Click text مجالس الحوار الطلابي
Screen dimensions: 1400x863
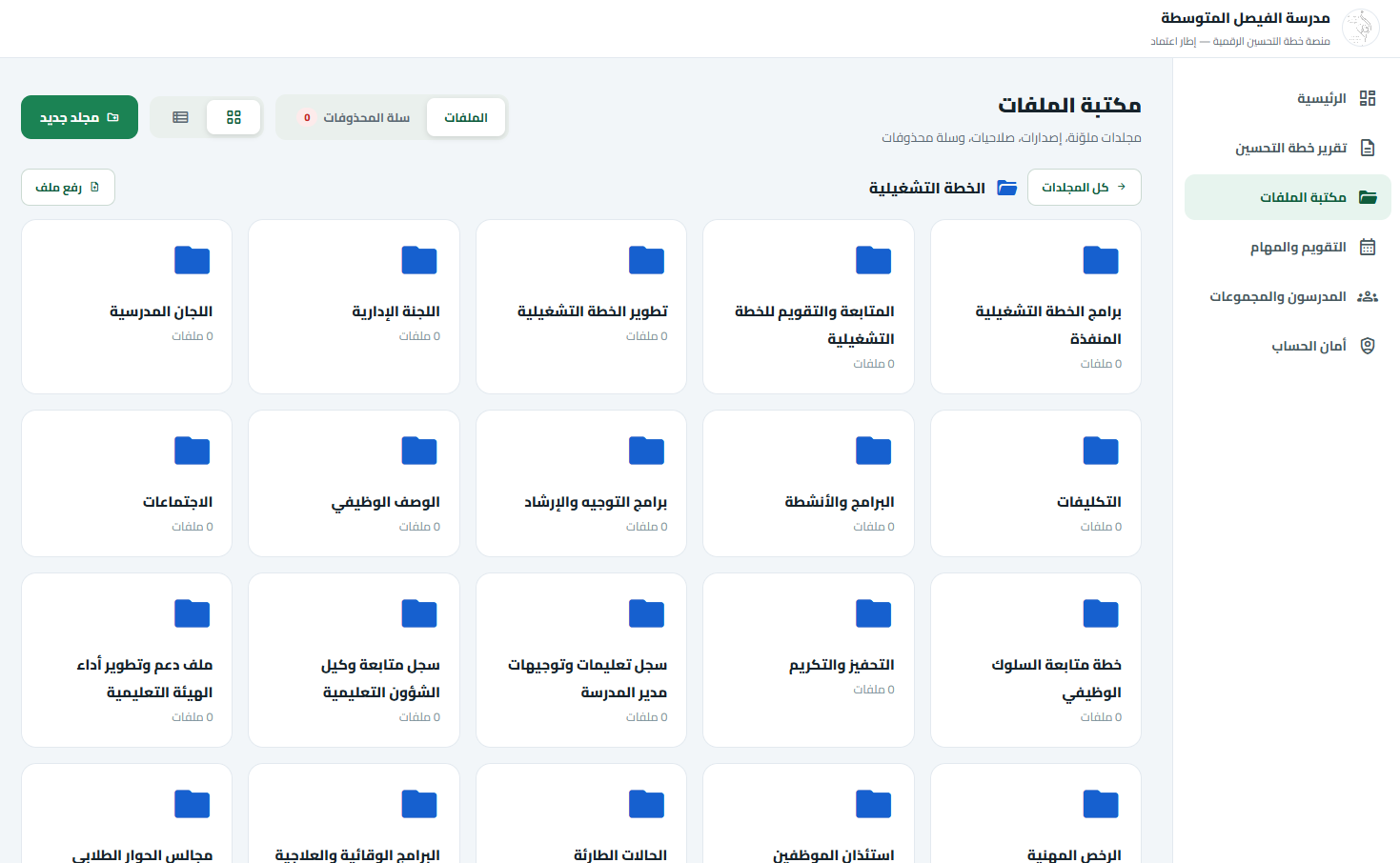pos(142,854)
